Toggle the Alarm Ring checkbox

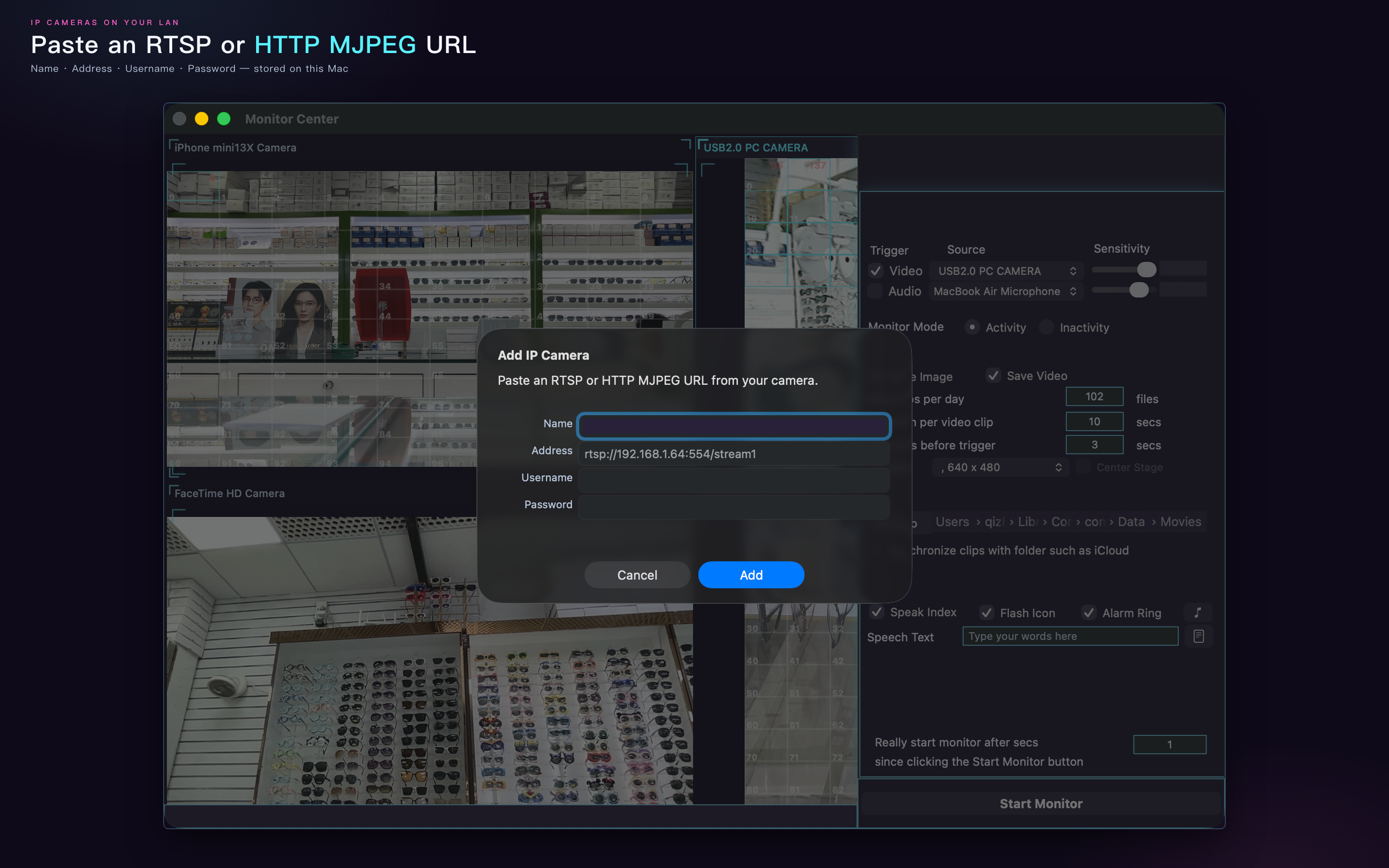1089,612
